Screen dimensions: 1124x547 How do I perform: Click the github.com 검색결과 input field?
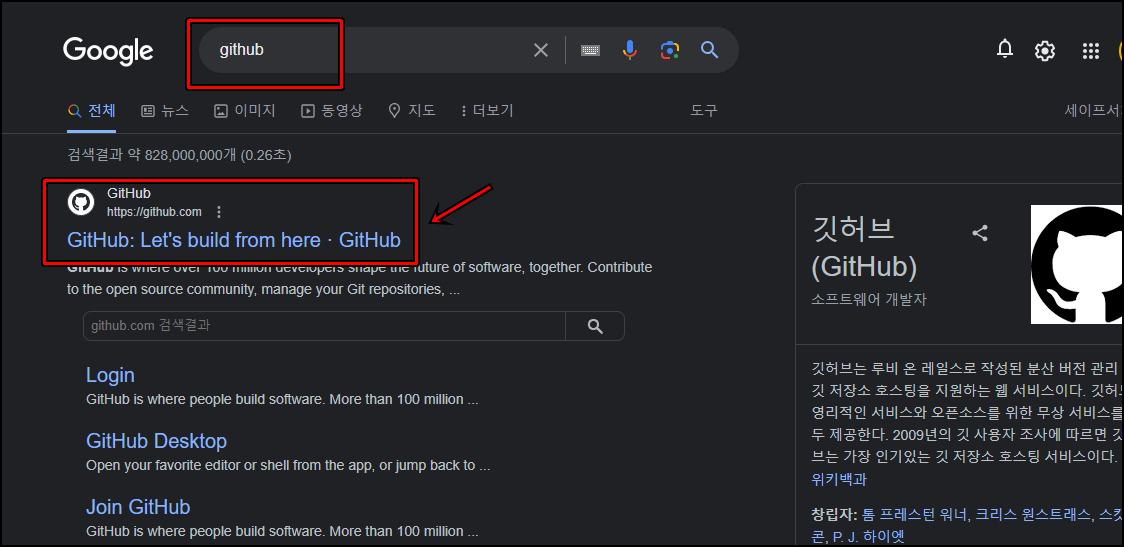pyautogui.click(x=324, y=325)
